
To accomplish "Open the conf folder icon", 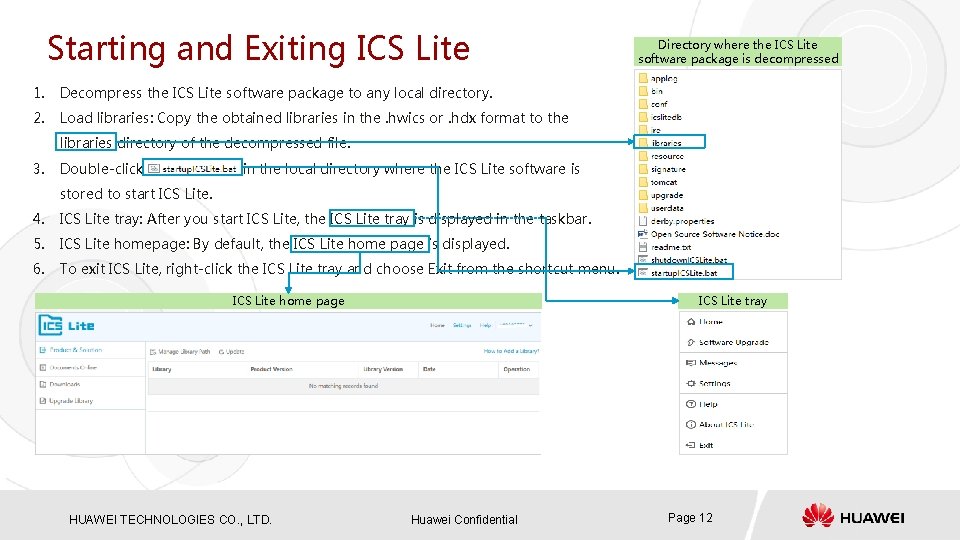I will 643,104.
